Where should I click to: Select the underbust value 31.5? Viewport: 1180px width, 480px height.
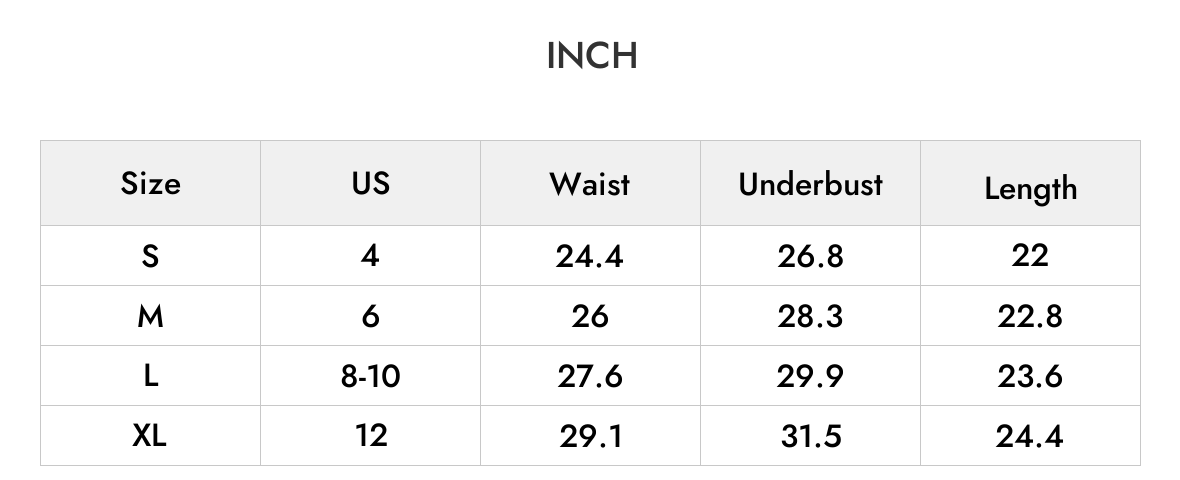point(810,436)
